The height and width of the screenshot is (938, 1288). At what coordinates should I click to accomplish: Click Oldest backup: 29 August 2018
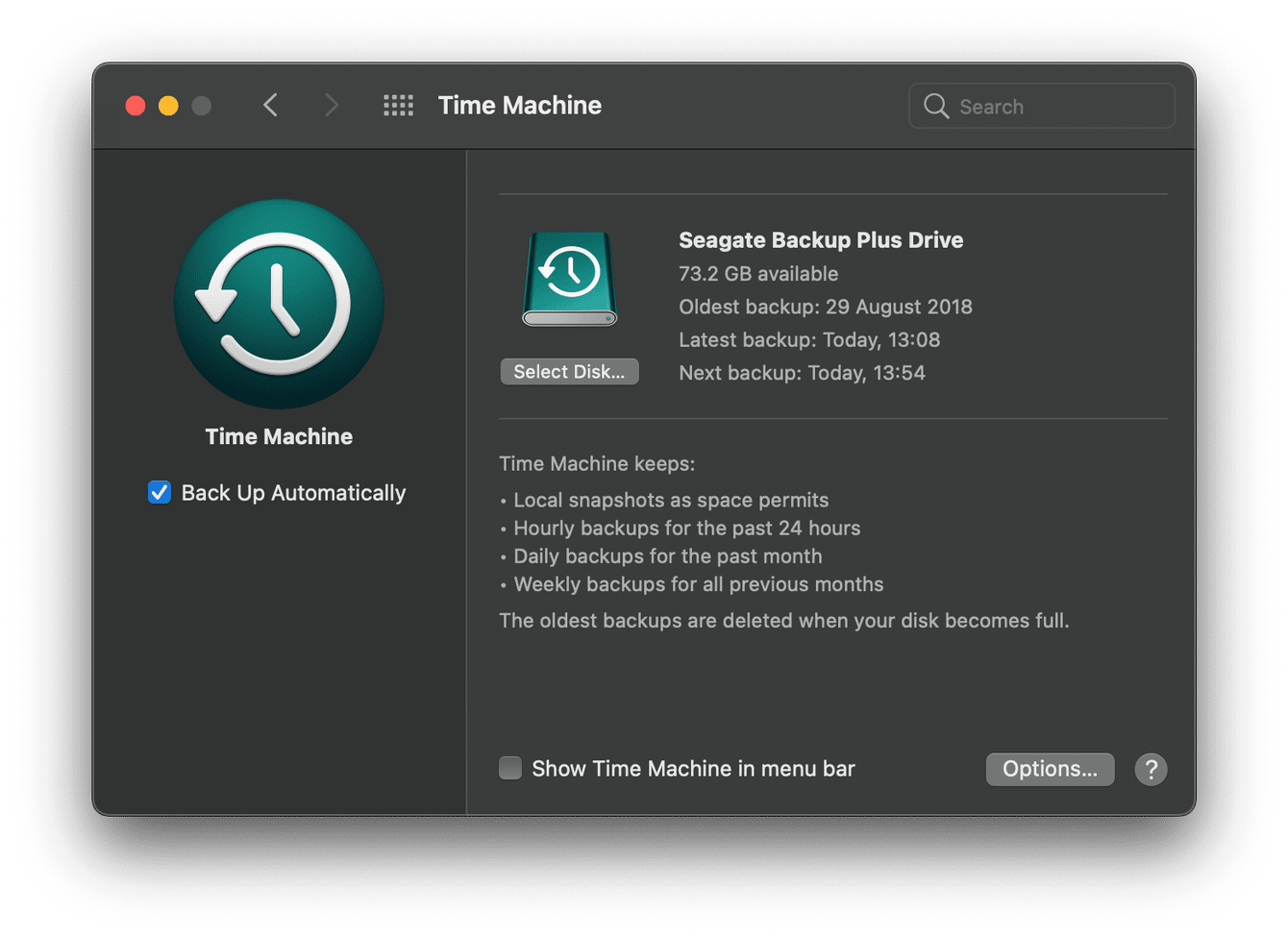[826, 307]
